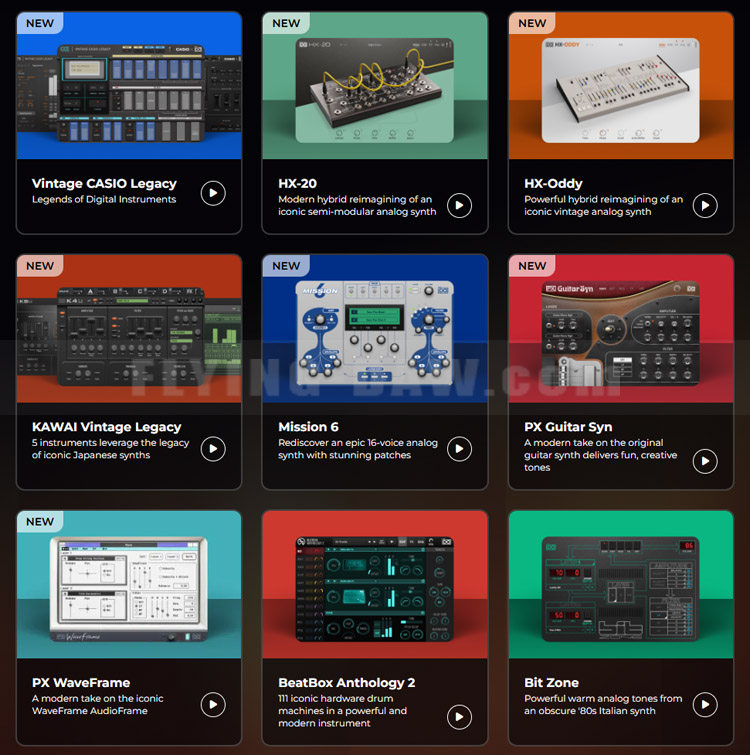Play the Vintage CASIO Legacy preview

tap(213, 193)
